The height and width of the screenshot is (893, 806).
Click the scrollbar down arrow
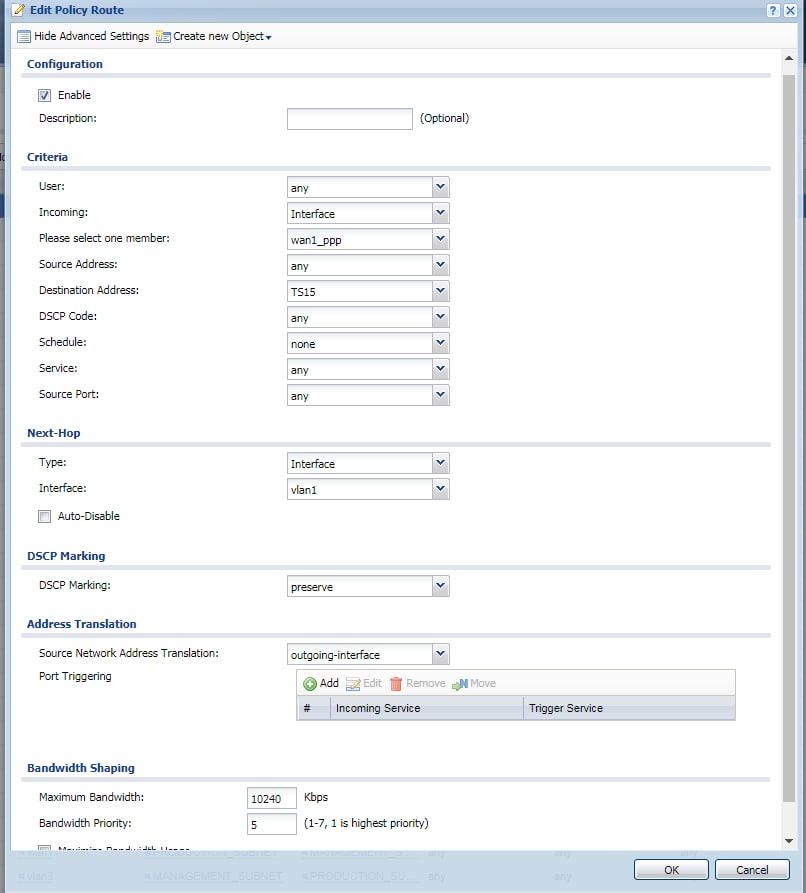tap(789, 841)
